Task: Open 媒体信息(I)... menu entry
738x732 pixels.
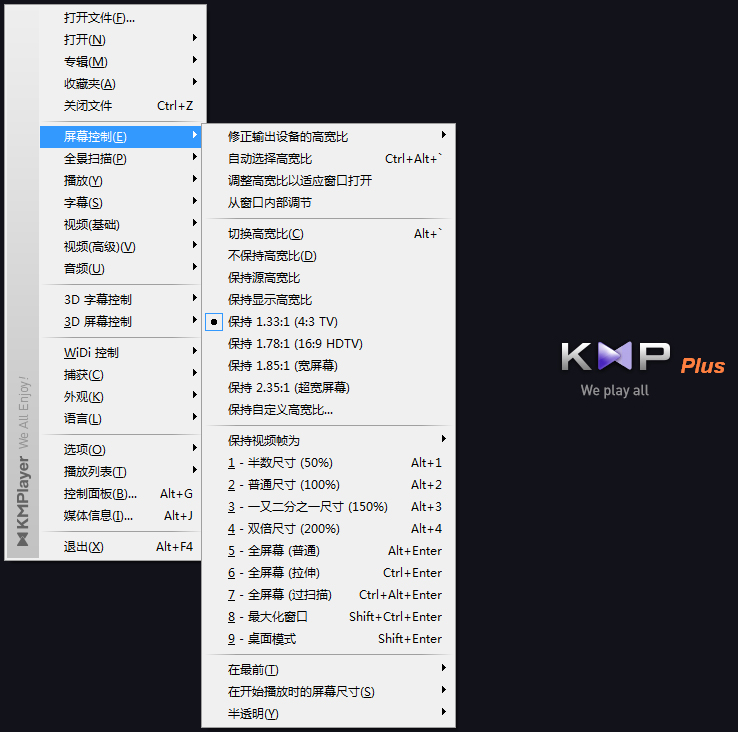Action: pos(98,516)
